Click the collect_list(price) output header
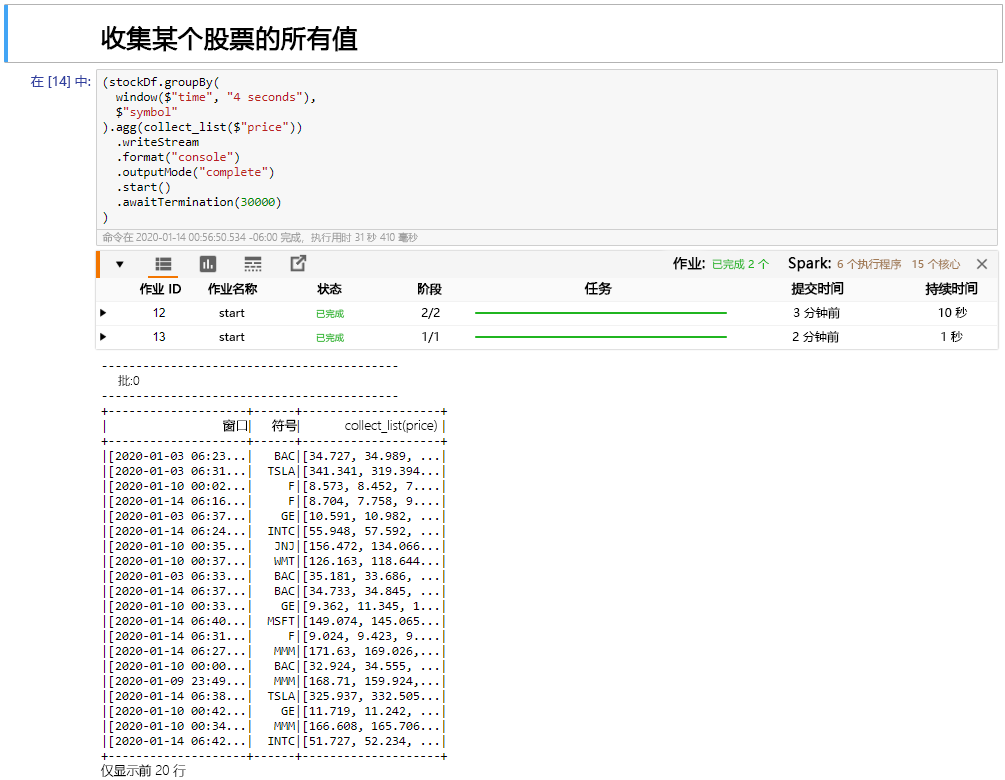 point(391,426)
